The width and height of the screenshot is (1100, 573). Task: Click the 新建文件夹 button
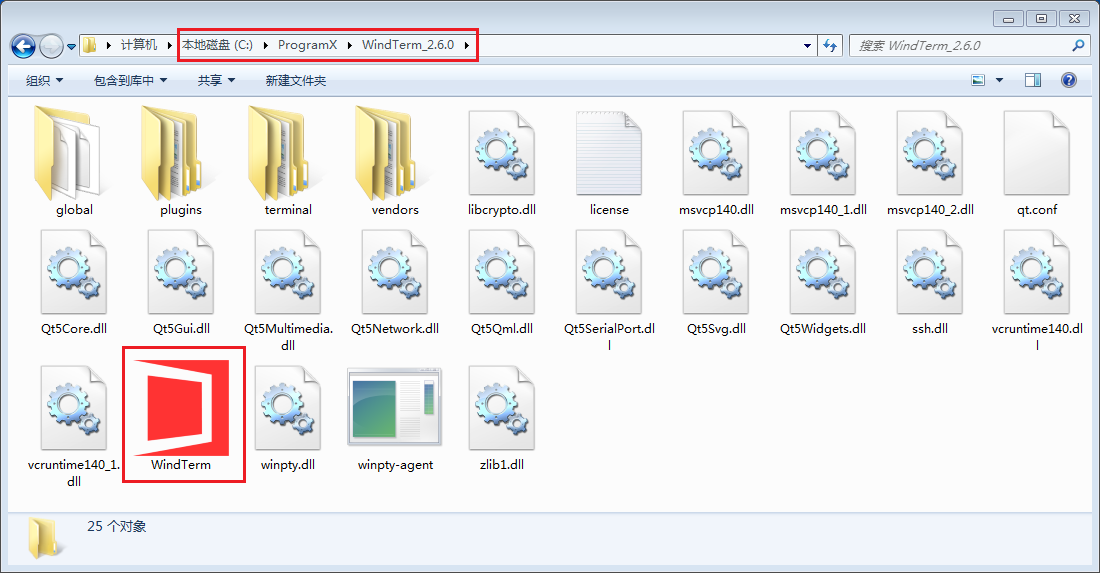pos(295,81)
